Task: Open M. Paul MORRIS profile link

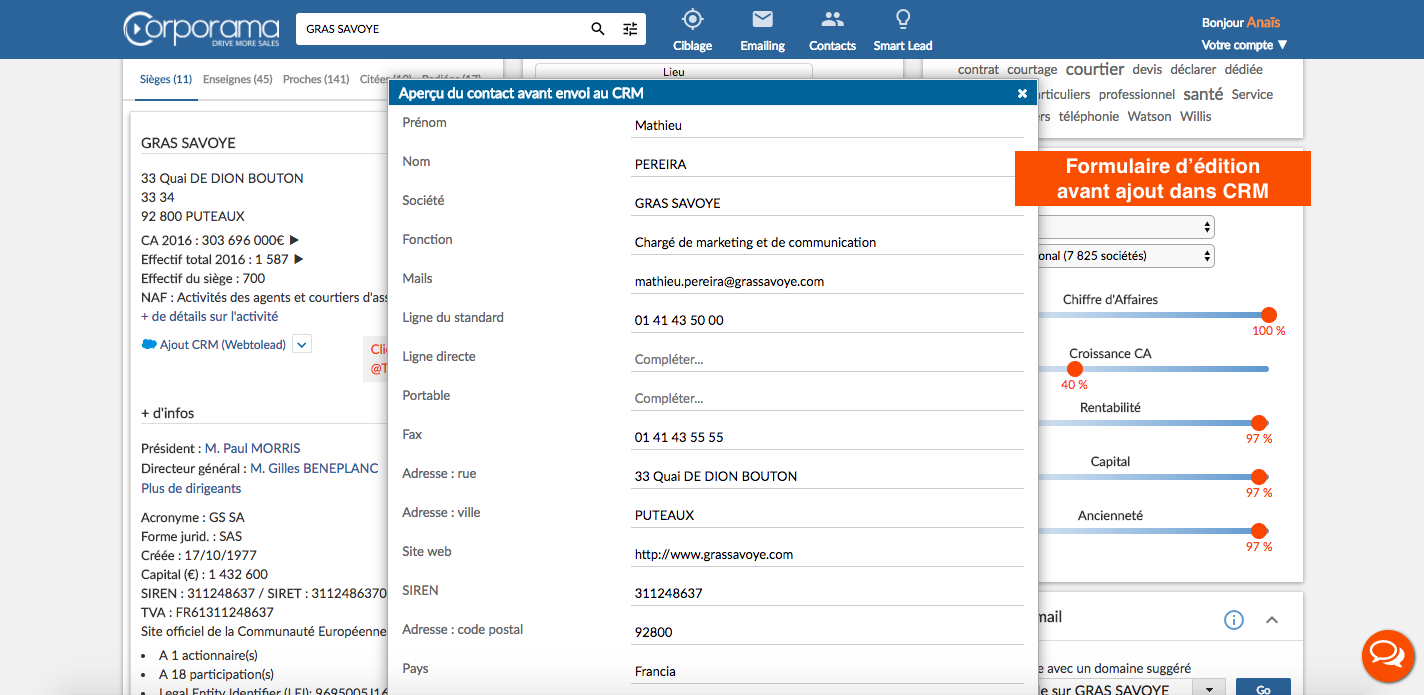Action: 252,448
